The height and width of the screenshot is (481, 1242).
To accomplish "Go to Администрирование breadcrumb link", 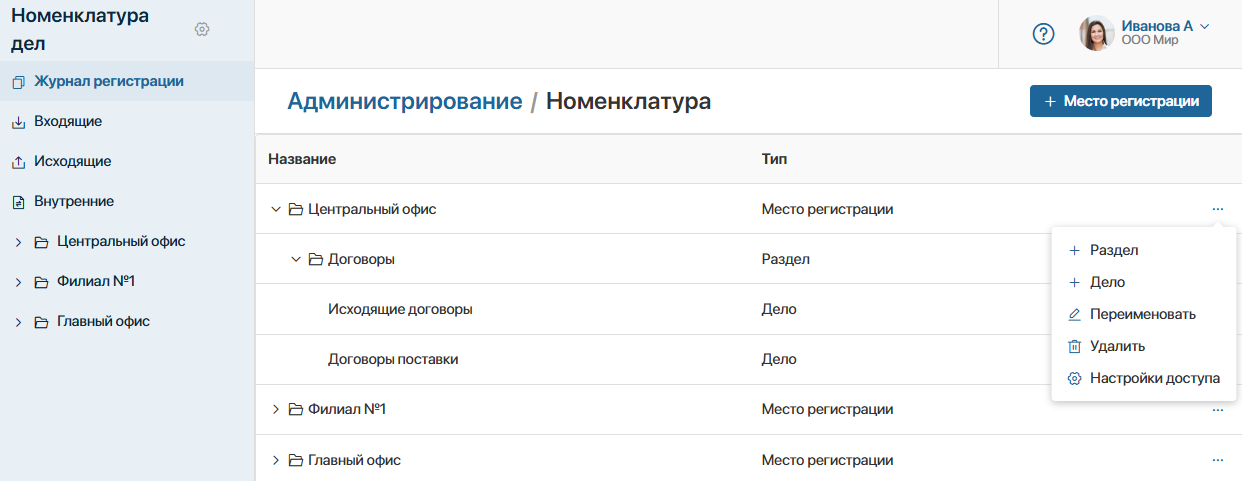I will 405,101.
